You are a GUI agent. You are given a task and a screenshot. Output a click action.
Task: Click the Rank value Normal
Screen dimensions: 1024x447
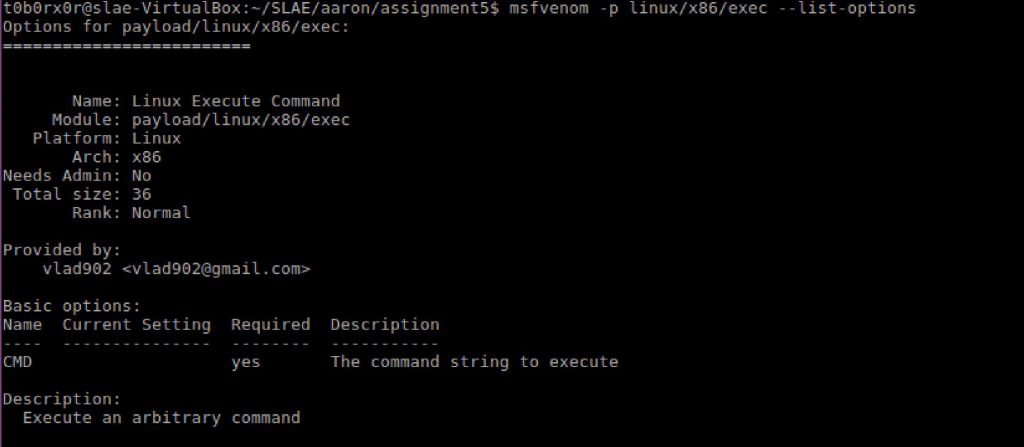(x=161, y=213)
